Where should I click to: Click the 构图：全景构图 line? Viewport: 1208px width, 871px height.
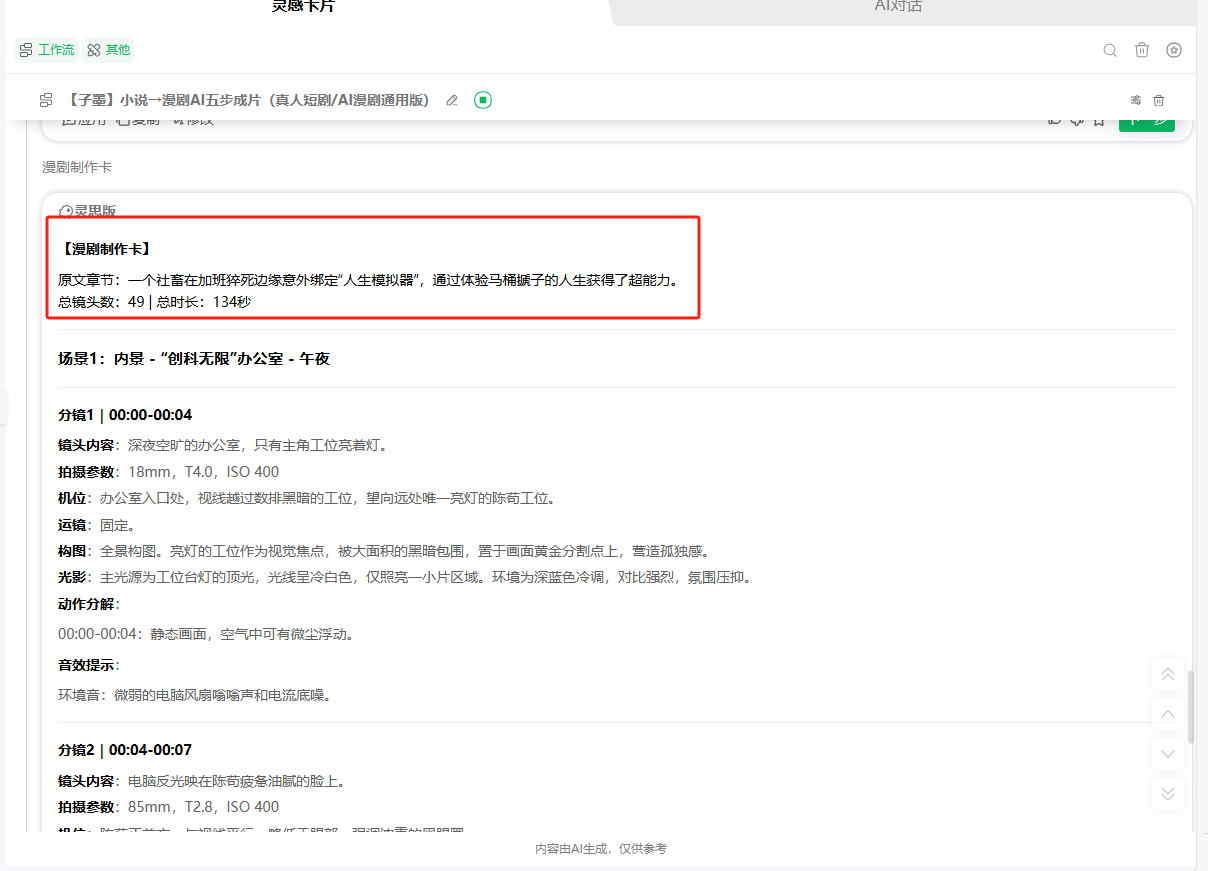click(x=384, y=551)
